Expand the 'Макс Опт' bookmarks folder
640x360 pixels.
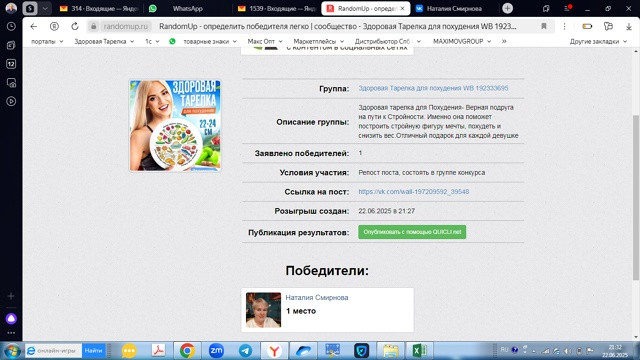[265, 41]
